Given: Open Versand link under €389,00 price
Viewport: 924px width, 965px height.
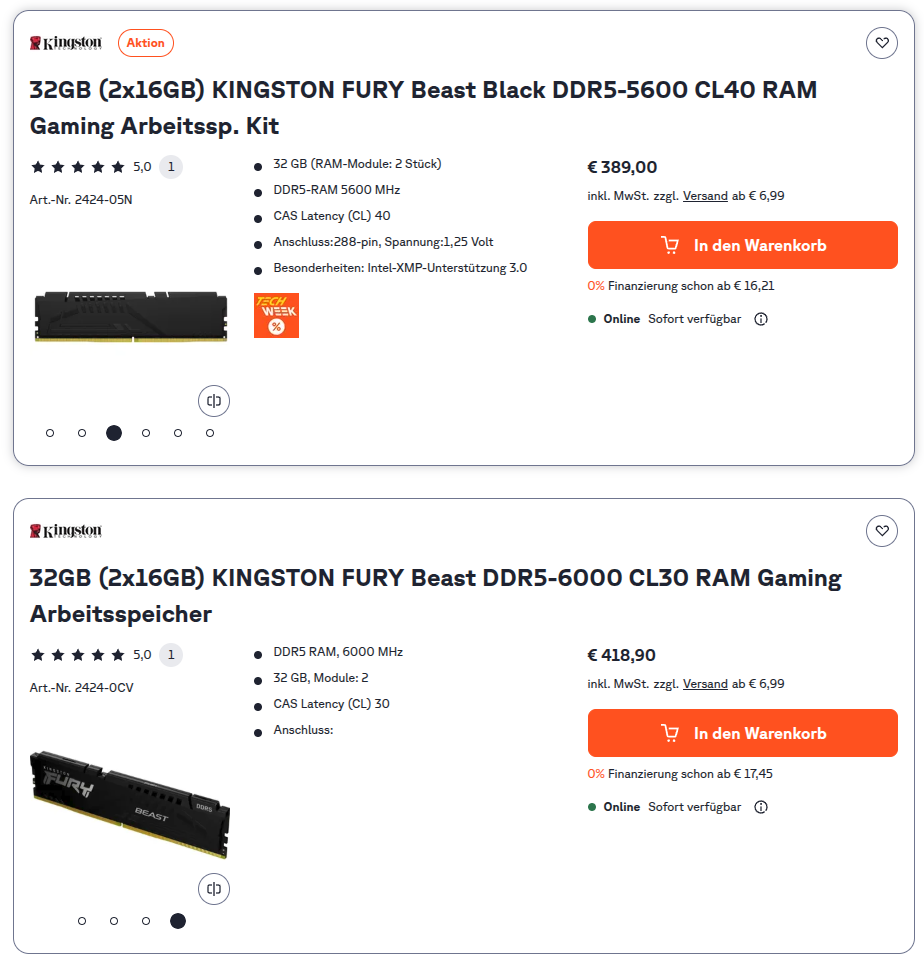Looking at the screenshot, I should (x=705, y=196).
